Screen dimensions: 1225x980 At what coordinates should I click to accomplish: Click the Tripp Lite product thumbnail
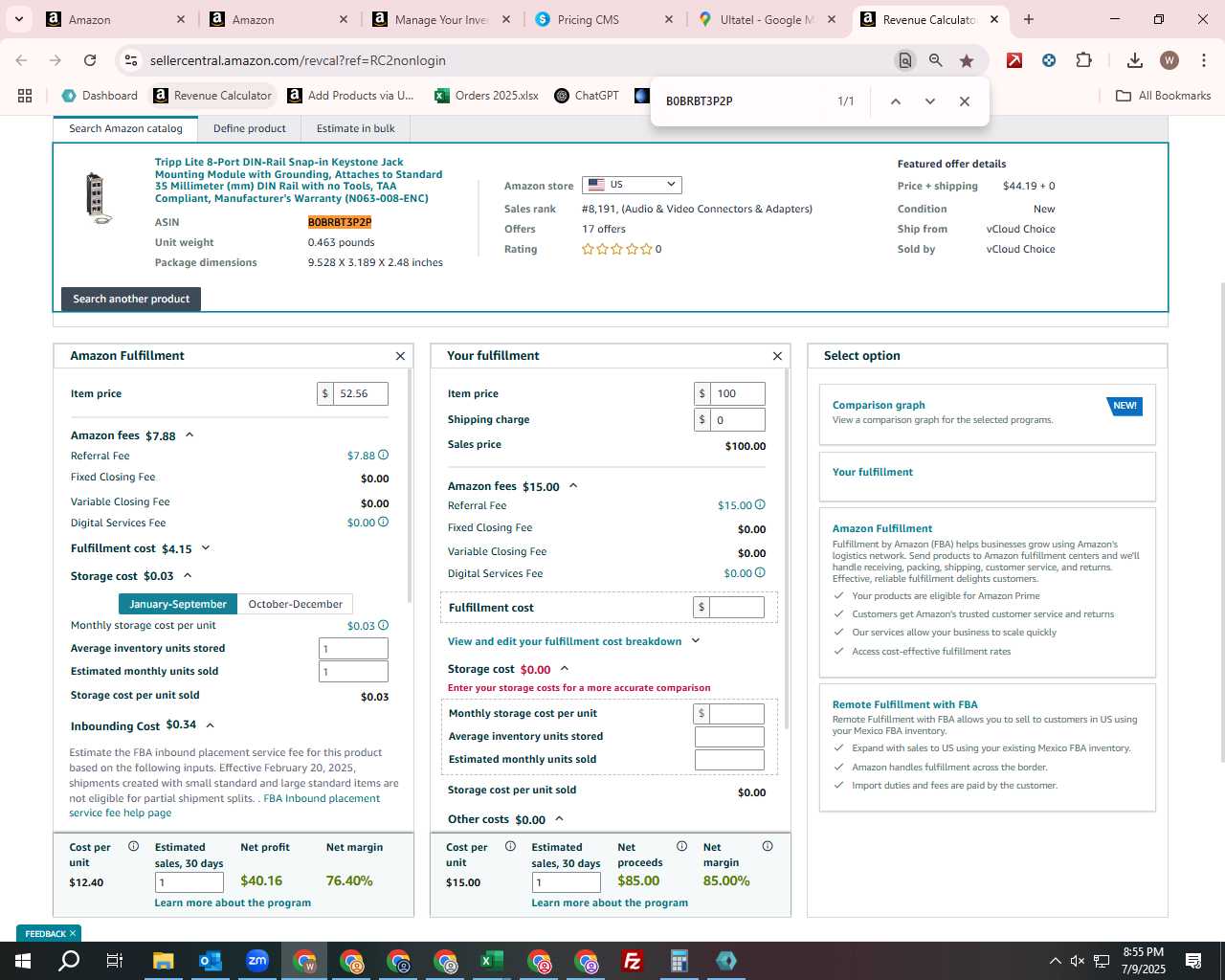[98, 197]
